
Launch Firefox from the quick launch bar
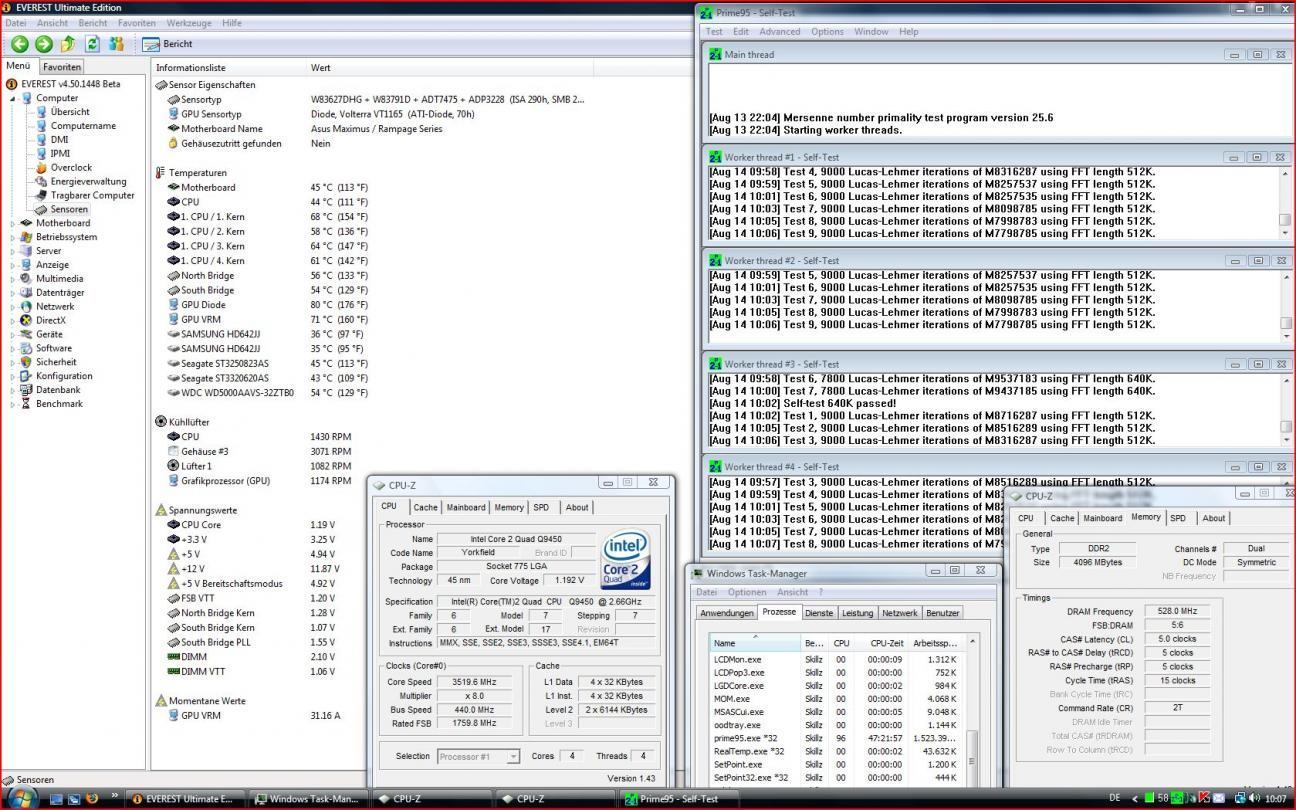92,798
